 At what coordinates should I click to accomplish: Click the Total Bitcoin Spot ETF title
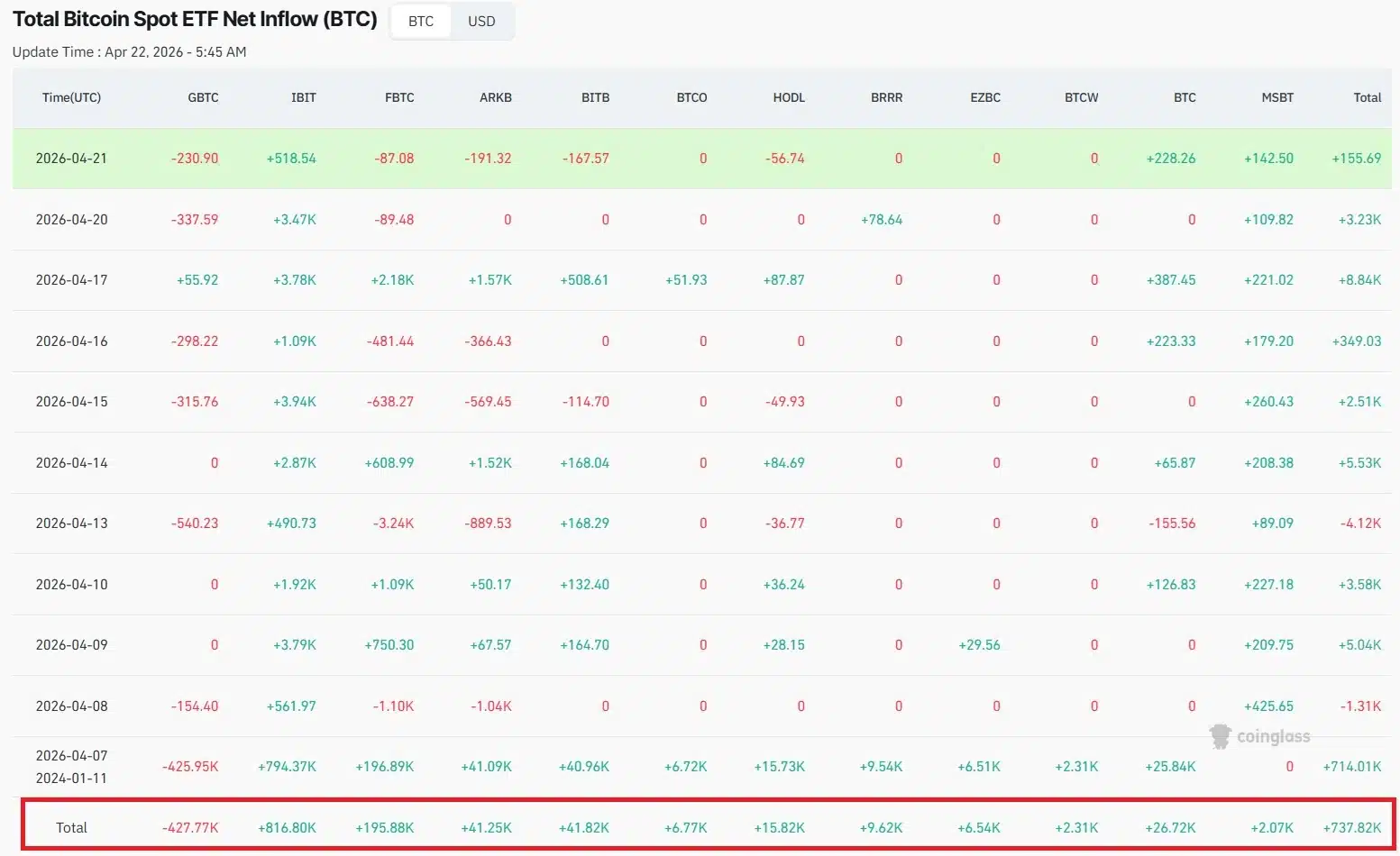[x=195, y=19]
